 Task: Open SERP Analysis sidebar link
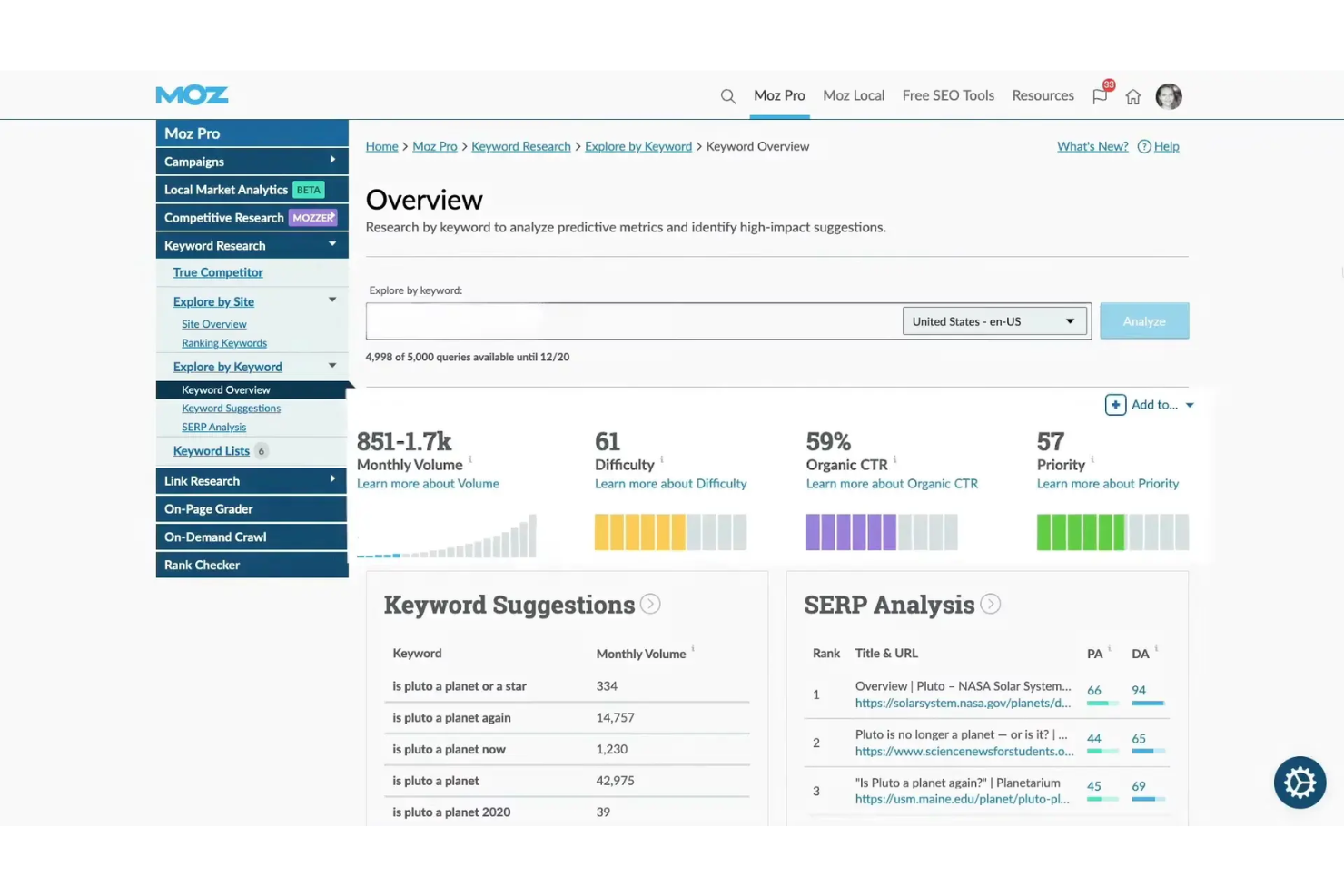pyautogui.click(x=214, y=428)
